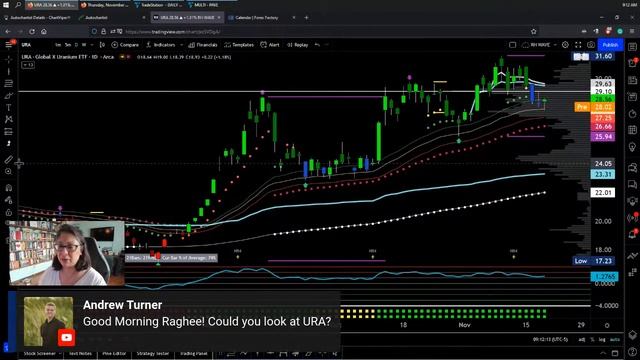
Task: Select the D daily timeframe
Action: click(x=76, y=45)
